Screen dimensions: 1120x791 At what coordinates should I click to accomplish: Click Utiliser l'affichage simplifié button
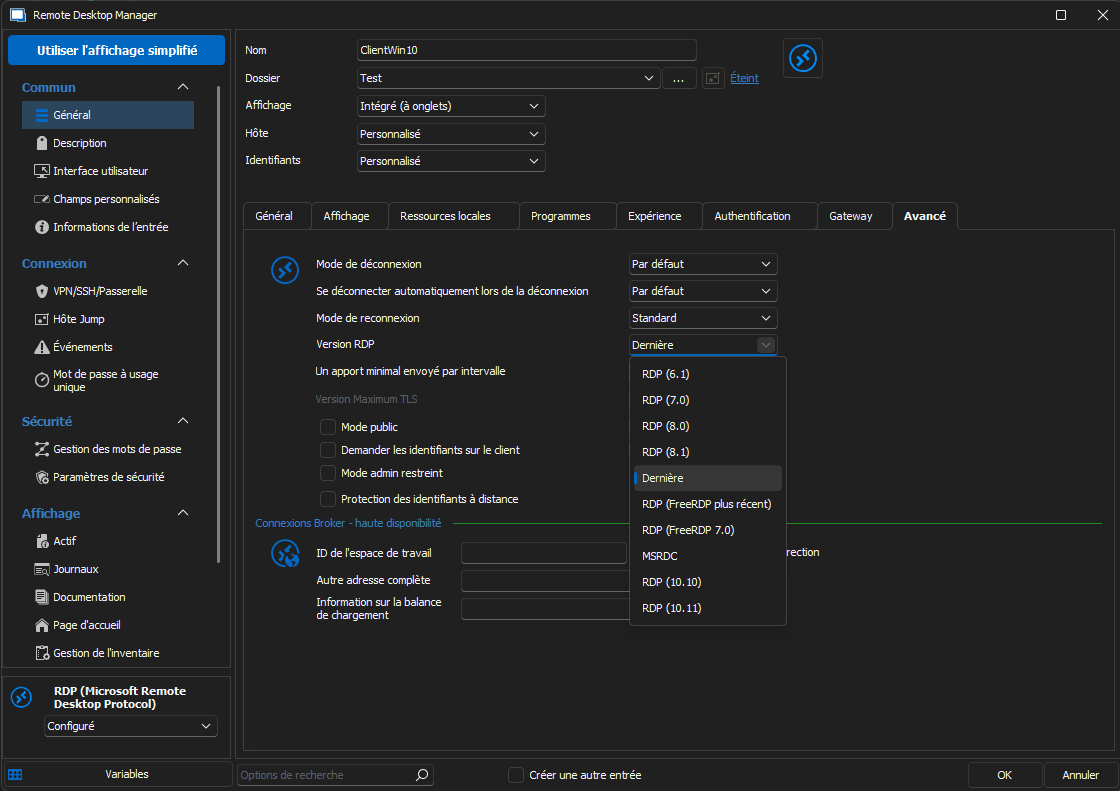tap(116, 50)
